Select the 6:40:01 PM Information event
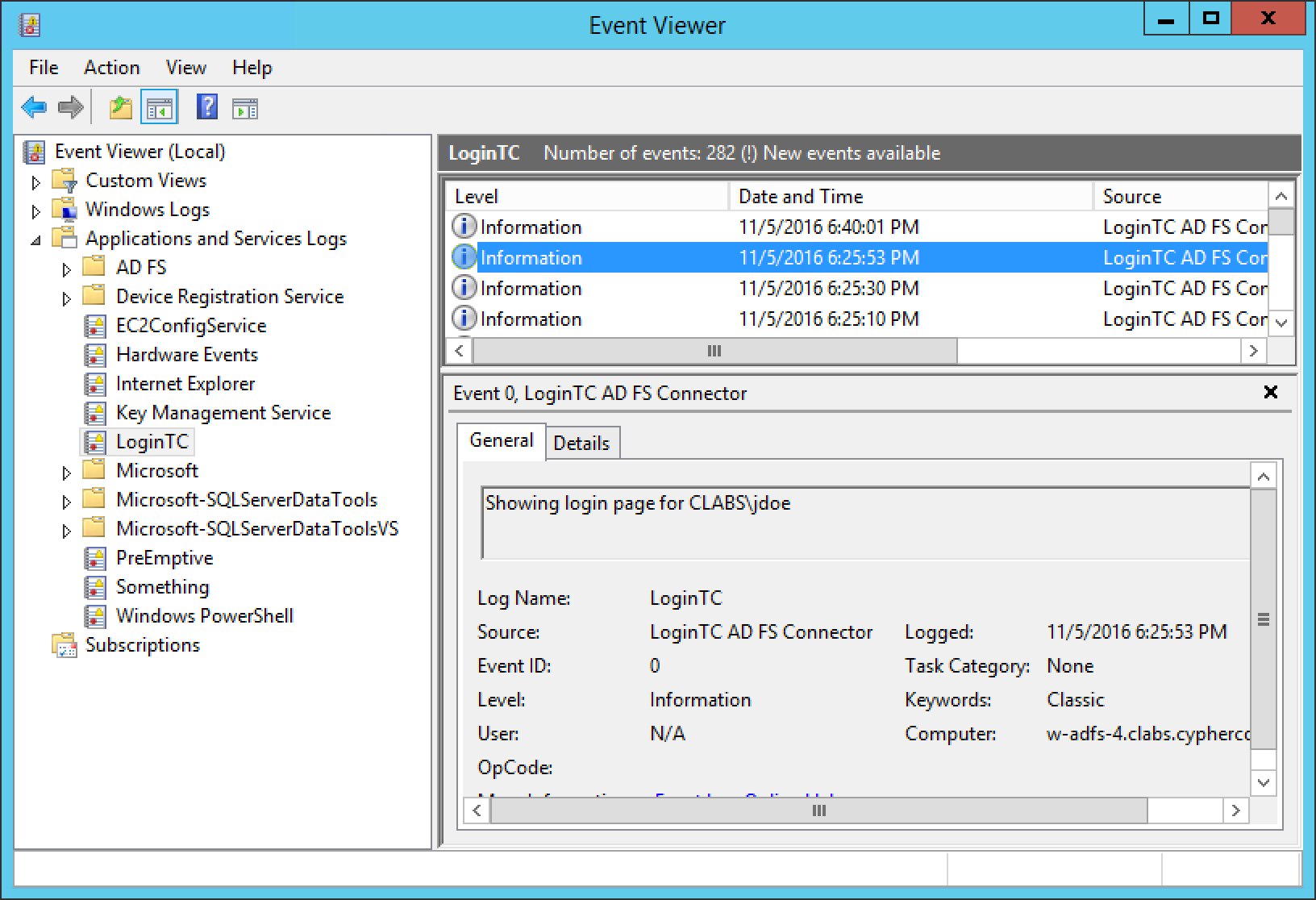 531,227
